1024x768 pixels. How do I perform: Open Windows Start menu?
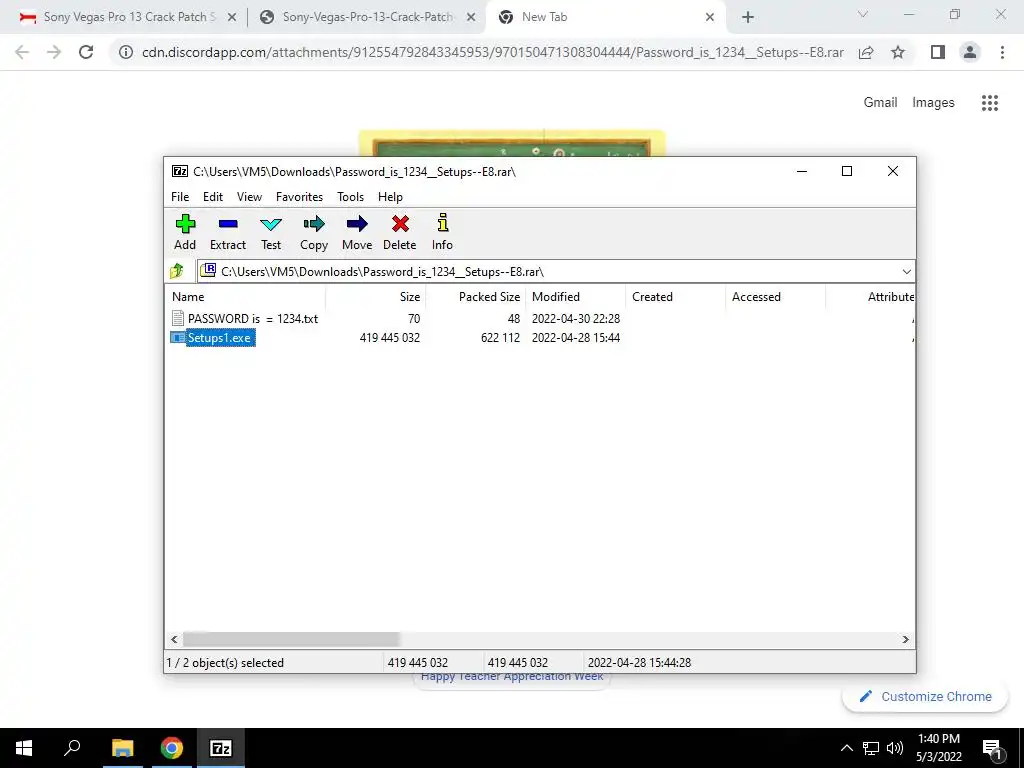click(24, 748)
